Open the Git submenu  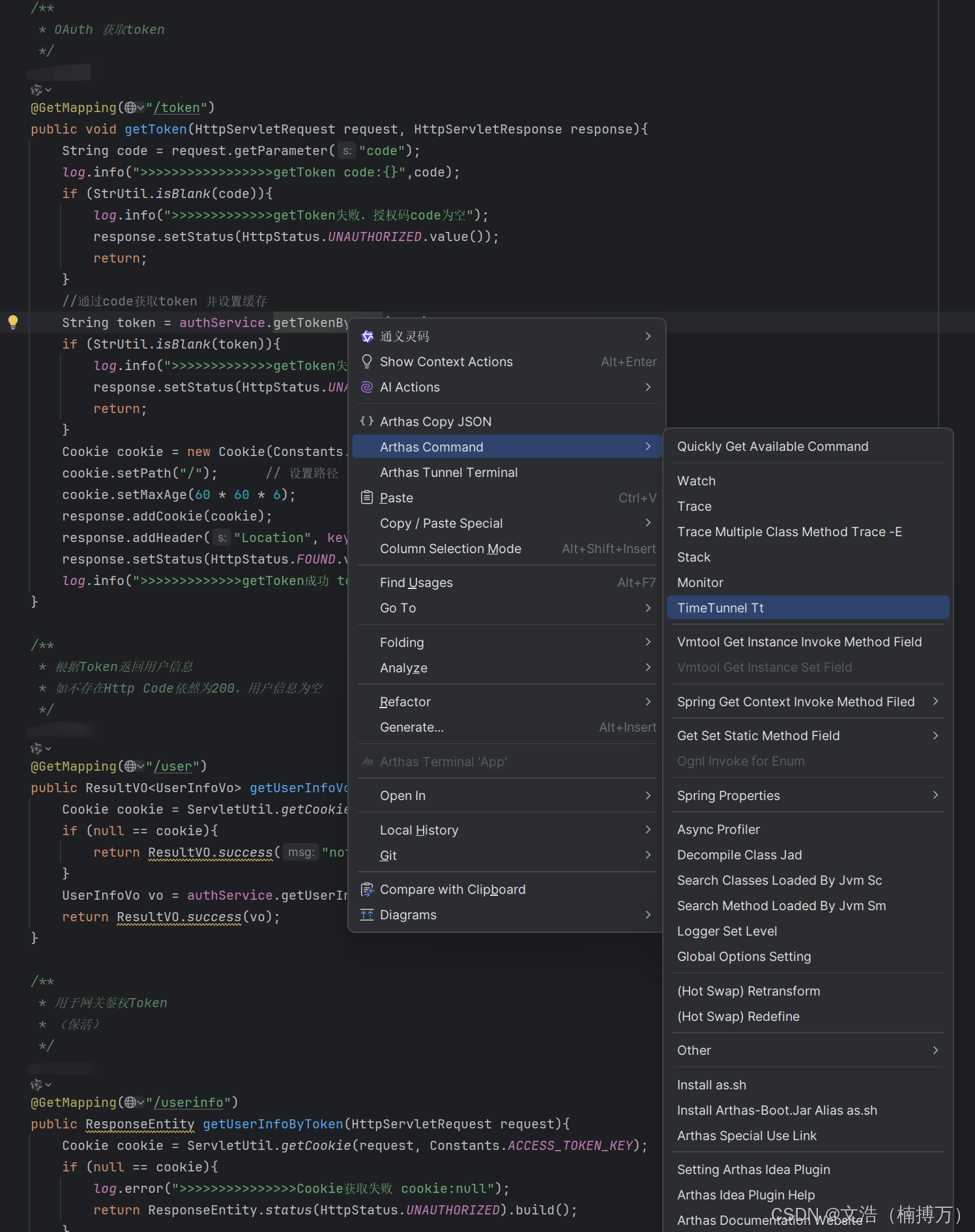tap(507, 855)
